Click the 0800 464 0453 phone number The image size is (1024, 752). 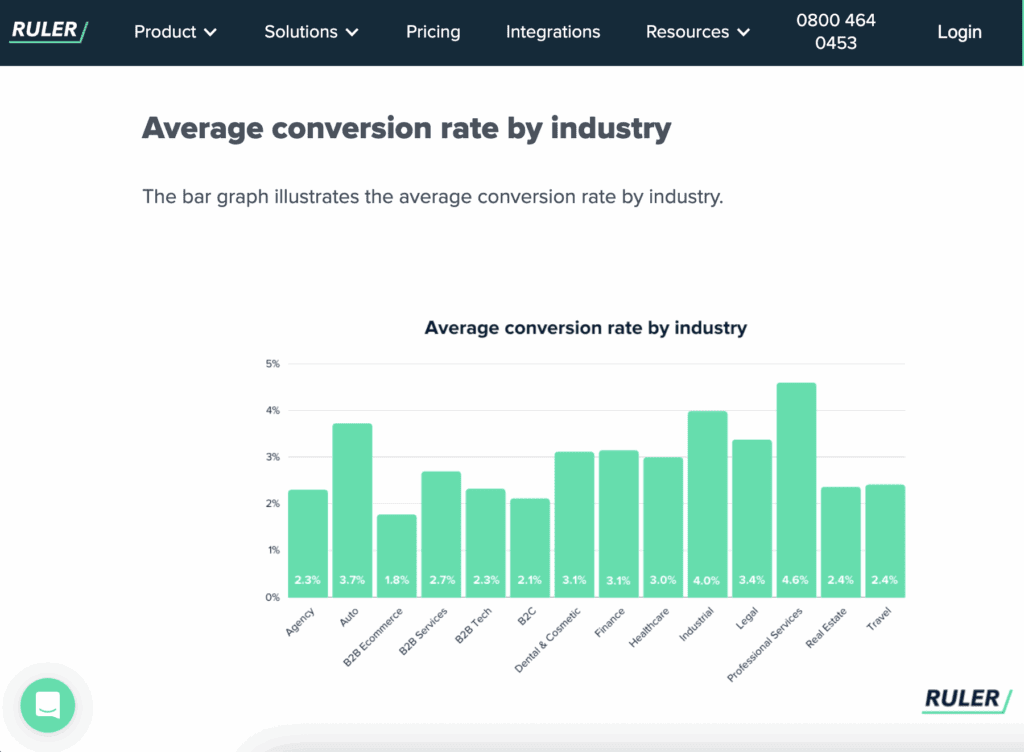pyautogui.click(x=835, y=31)
